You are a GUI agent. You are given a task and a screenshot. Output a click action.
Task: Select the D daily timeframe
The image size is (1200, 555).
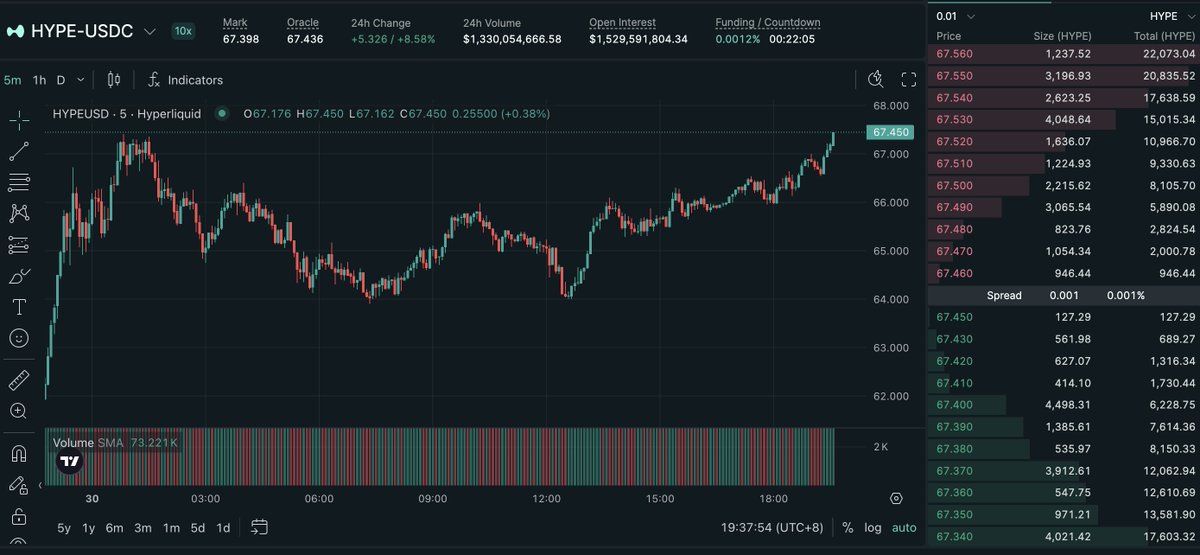[x=61, y=80]
